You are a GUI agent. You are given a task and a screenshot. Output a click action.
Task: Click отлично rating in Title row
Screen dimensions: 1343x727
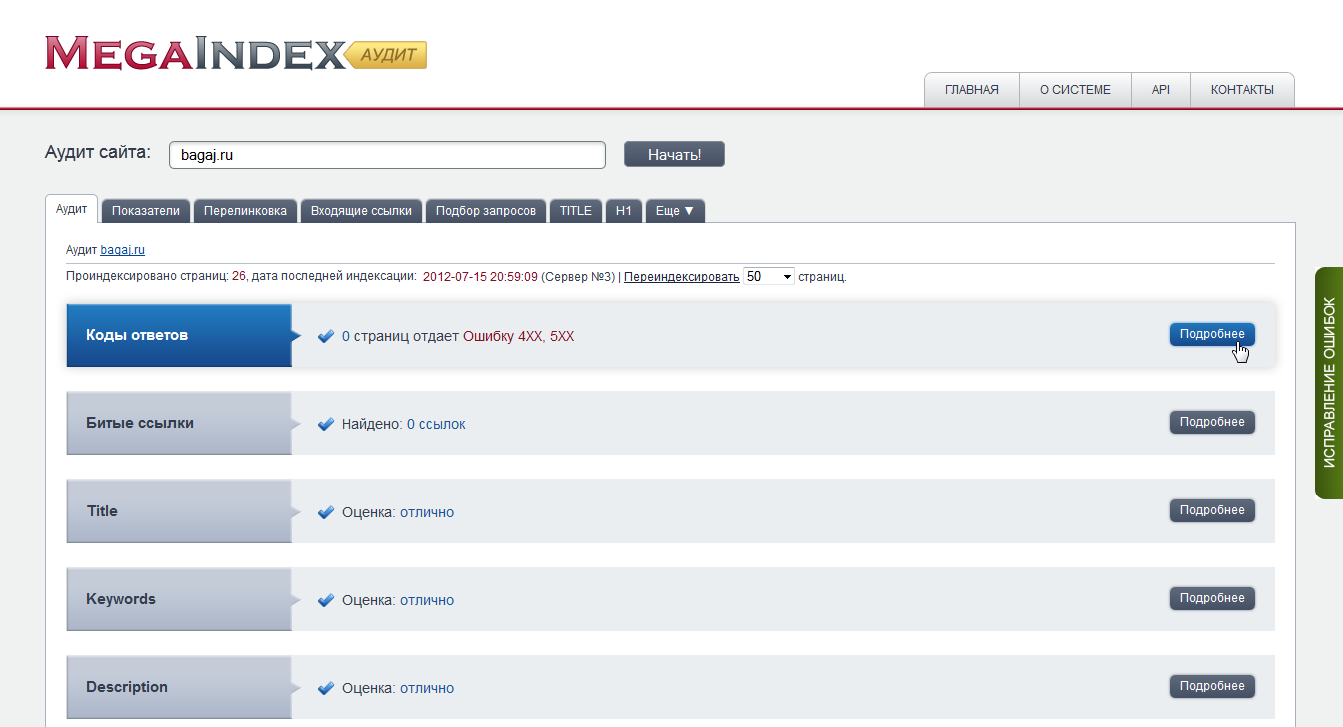(x=427, y=512)
